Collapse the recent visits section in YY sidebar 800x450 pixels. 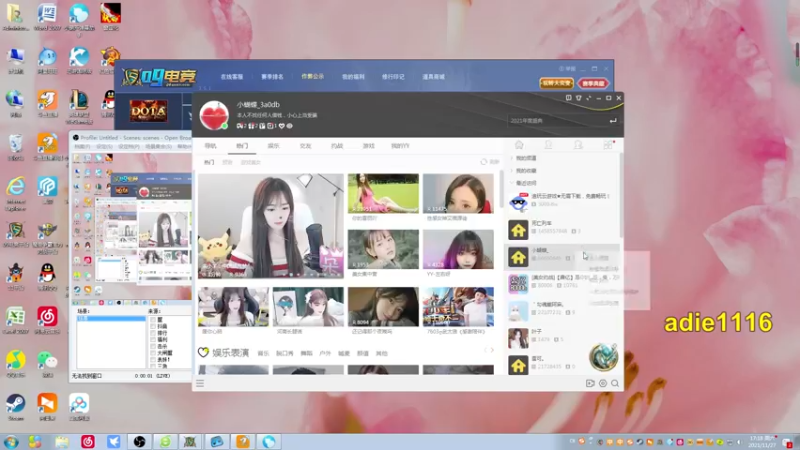click(x=511, y=183)
